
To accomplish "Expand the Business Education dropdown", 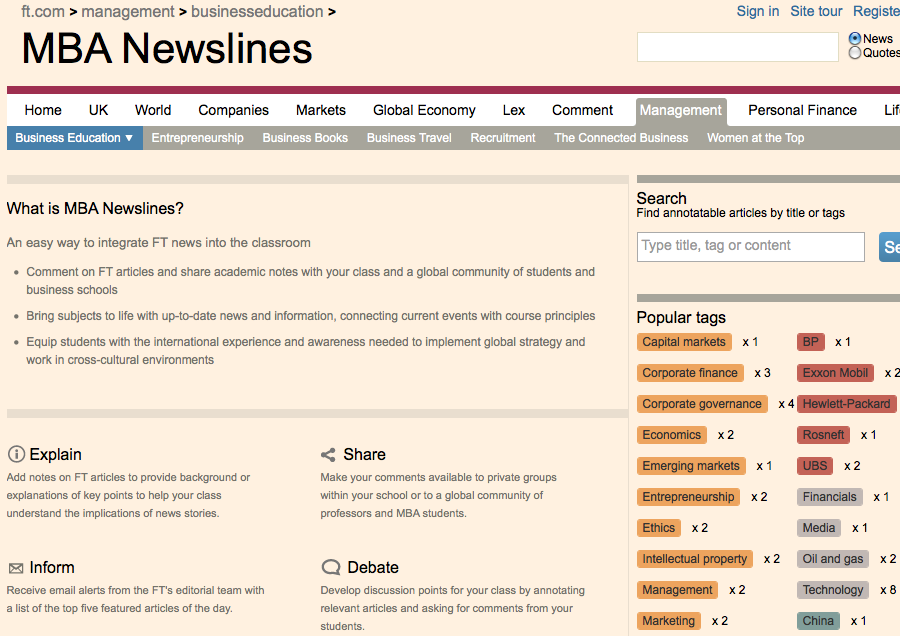I will click(x=74, y=138).
